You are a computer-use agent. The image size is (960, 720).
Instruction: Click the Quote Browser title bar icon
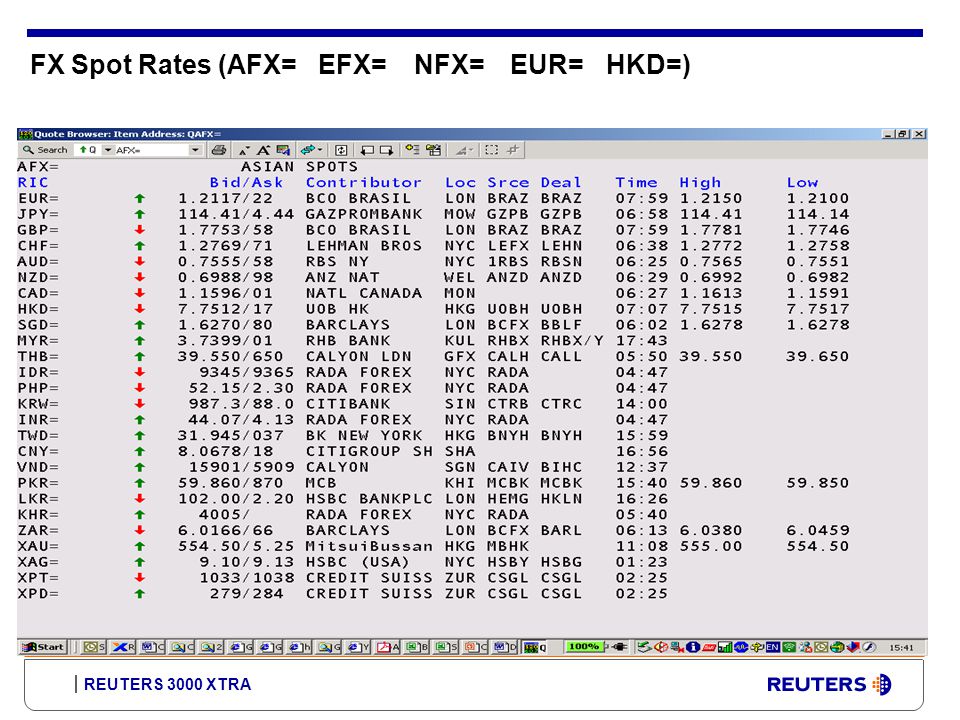tap(25, 134)
